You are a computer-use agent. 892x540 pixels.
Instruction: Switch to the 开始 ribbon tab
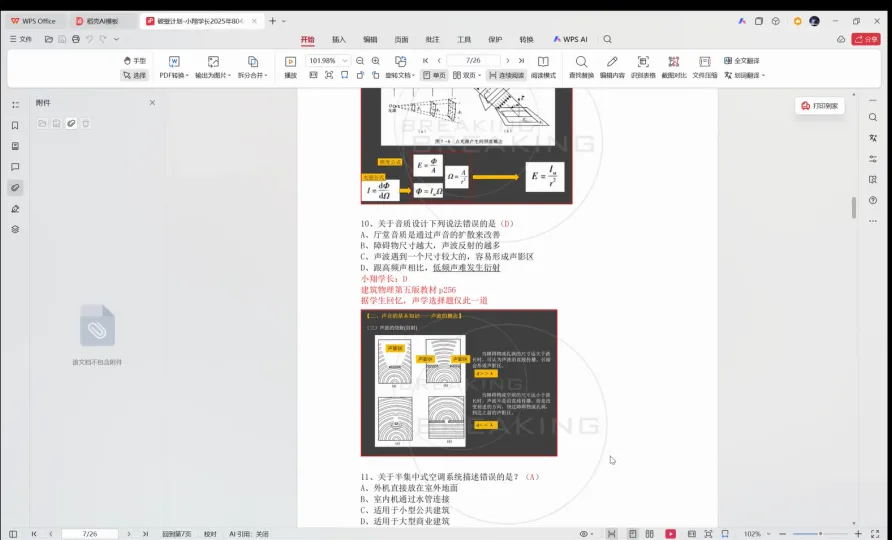(x=308, y=39)
